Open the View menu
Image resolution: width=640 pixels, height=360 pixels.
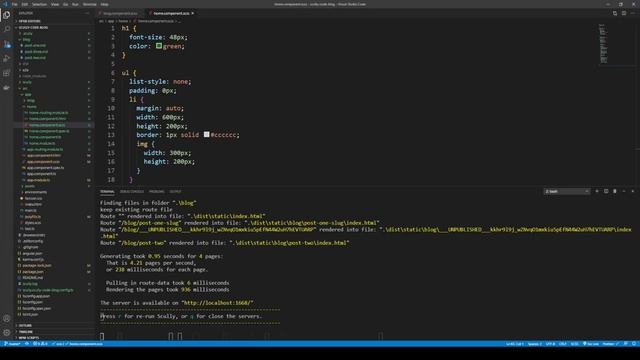[x=55, y=4]
